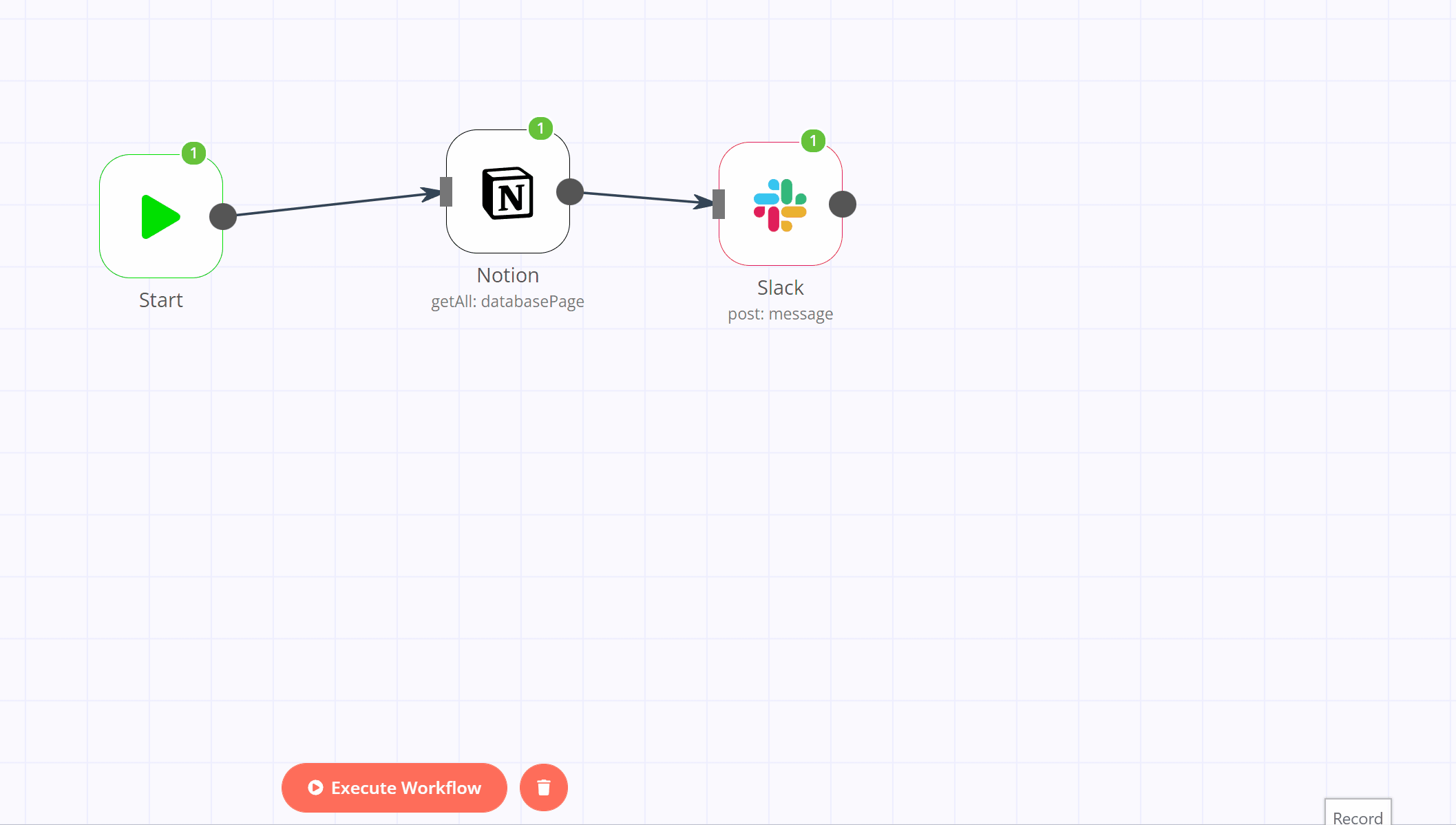Image resolution: width=1456 pixels, height=825 pixels.
Task: Click the Notion node's input port
Action: pos(446,193)
